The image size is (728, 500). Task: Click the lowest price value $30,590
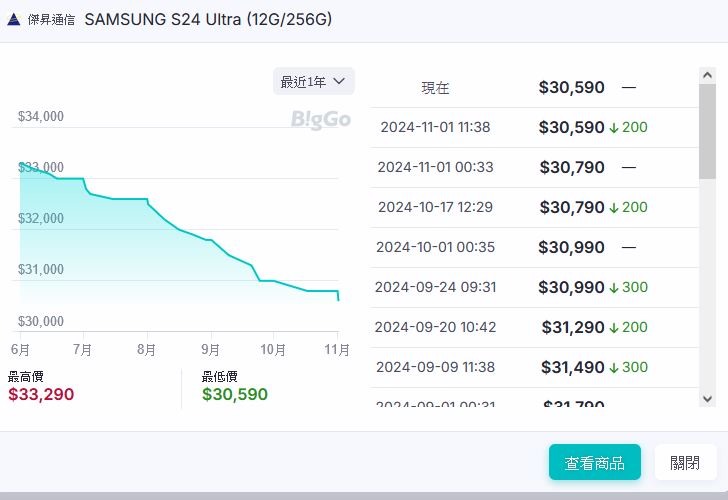coord(235,394)
